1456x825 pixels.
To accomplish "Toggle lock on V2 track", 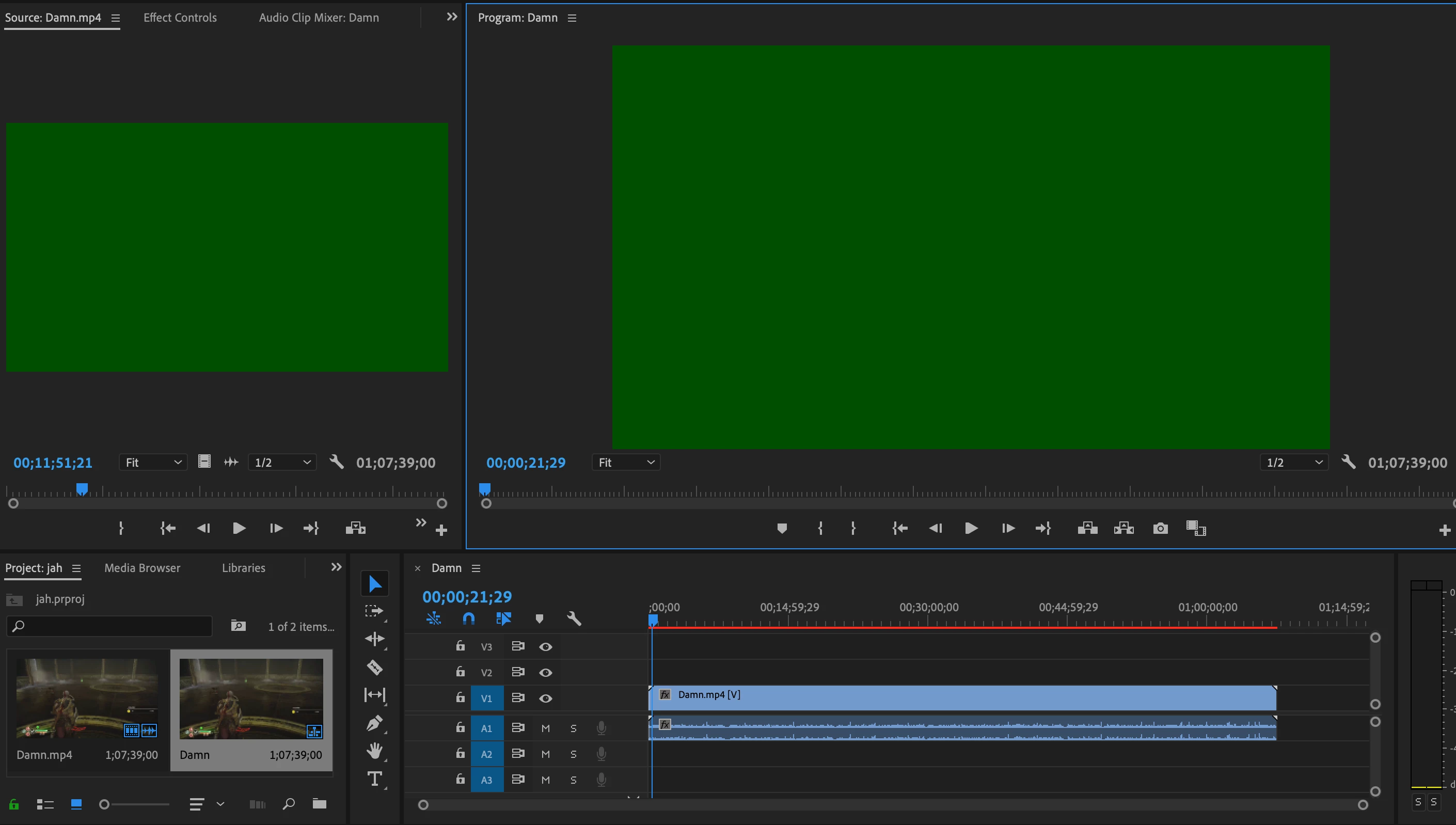I will (460, 672).
